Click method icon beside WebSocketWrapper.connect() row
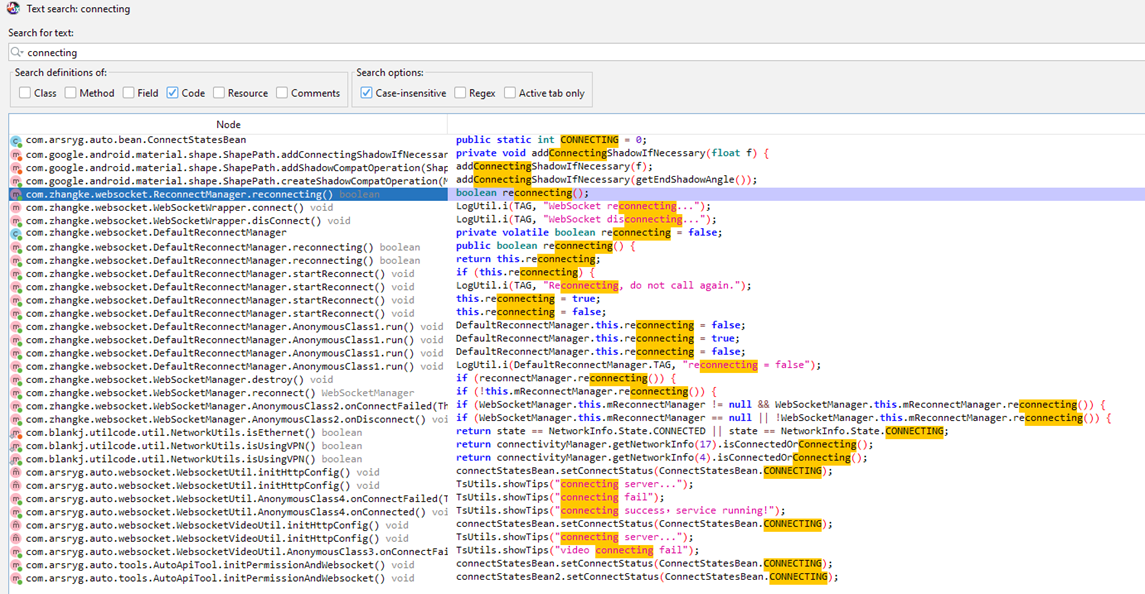The height and width of the screenshot is (594, 1145). (x=16, y=207)
